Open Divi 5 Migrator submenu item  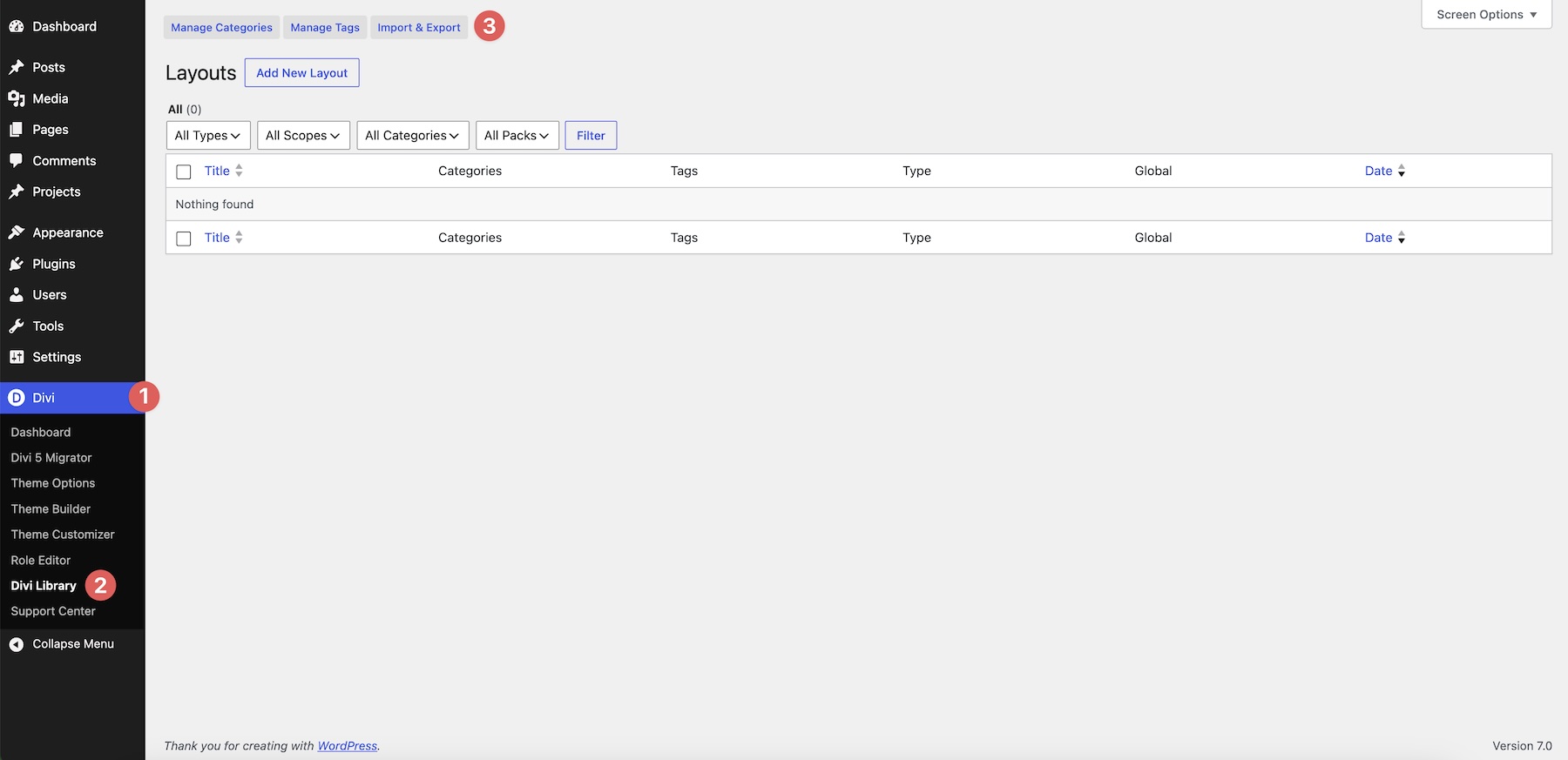tap(51, 458)
